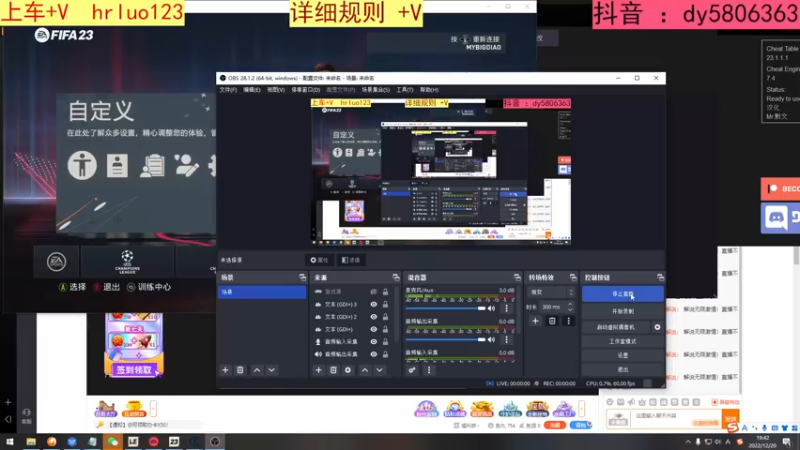The image size is (800, 450).
Task: Select the Champions League tile in FIFA 23
Action: 127,262
